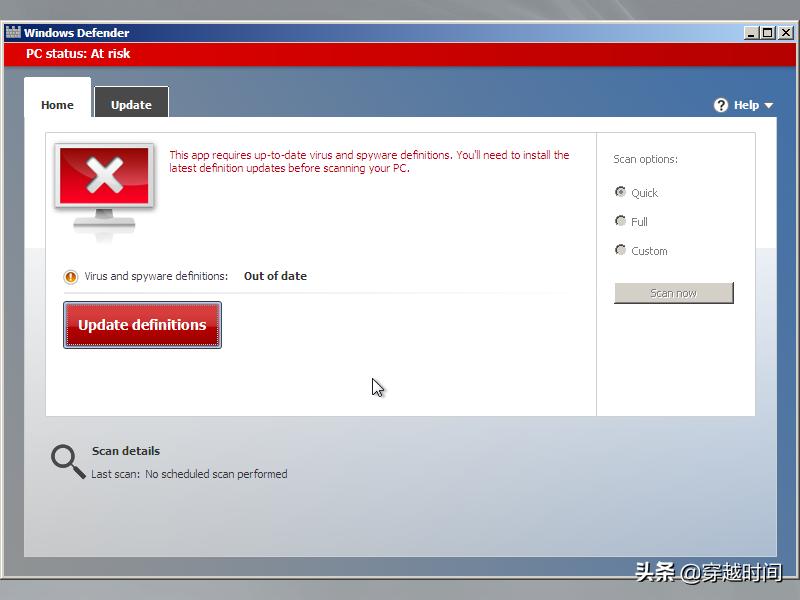Open the Help dropdown menu
Viewport: 800px width, 600px height.
coord(745,104)
